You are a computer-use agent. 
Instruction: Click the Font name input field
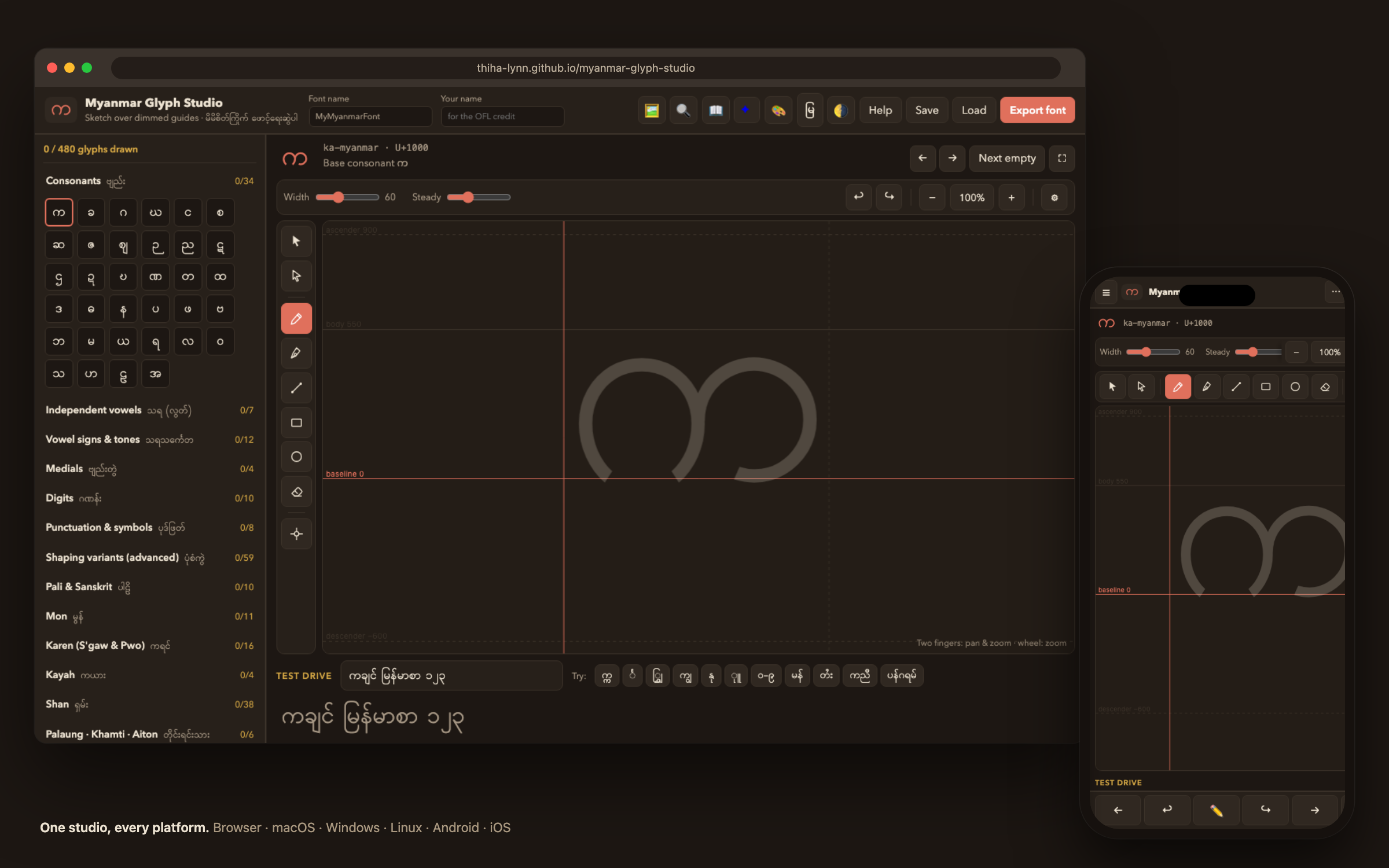370,116
